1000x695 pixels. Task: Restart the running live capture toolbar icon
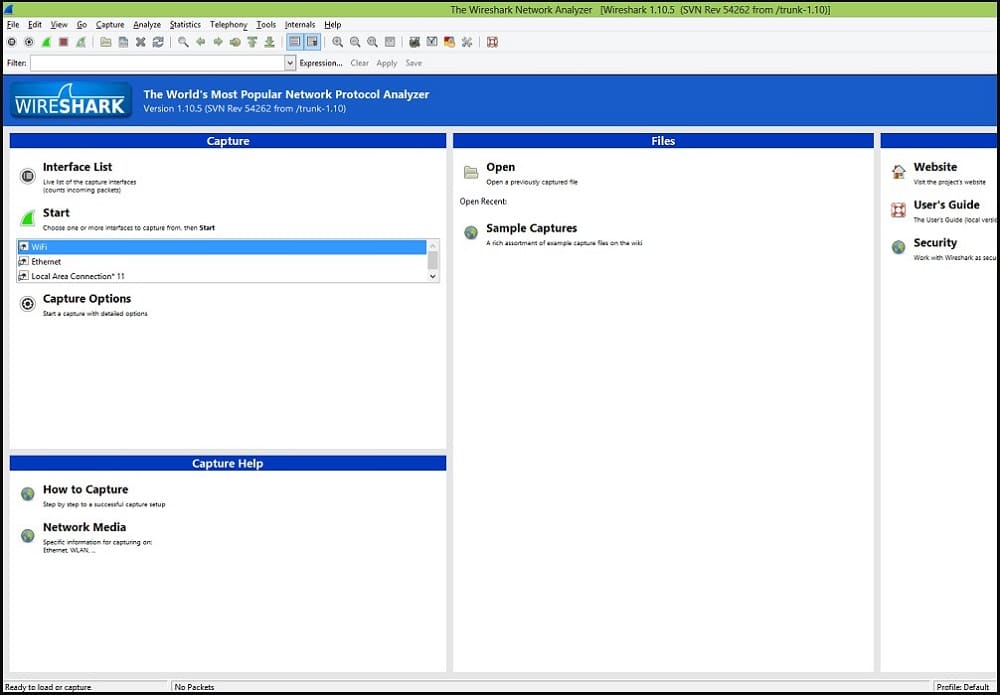click(80, 42)
